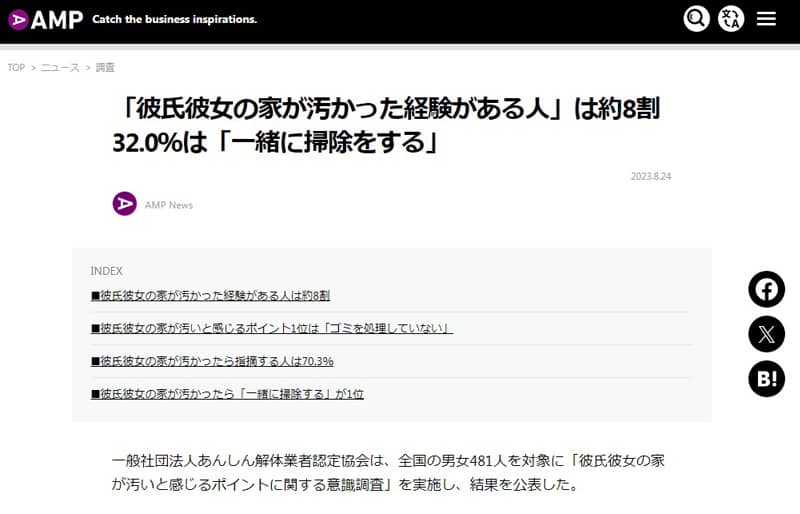Open the search magnifier icon
Screen dimensions: 800x514
point(696,19)
